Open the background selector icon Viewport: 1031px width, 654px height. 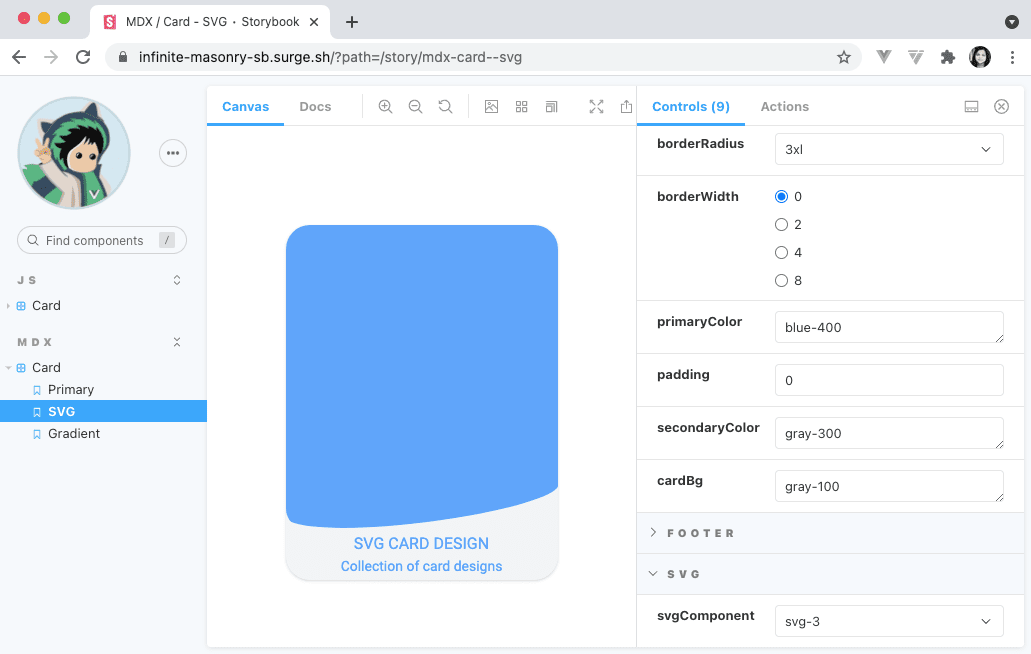491,106
